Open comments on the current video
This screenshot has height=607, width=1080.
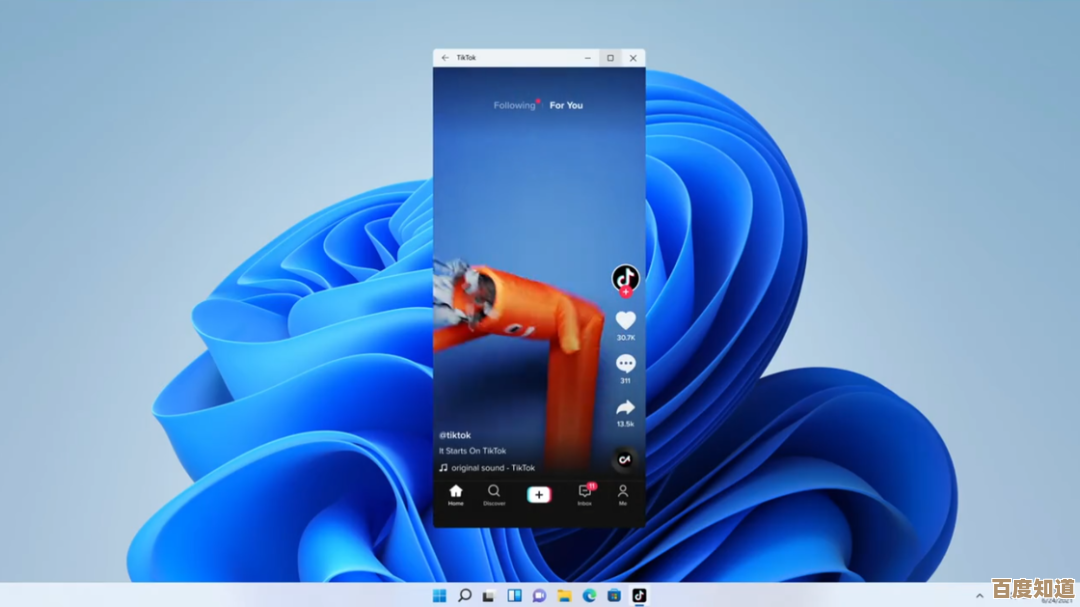[x=626, y=363]
